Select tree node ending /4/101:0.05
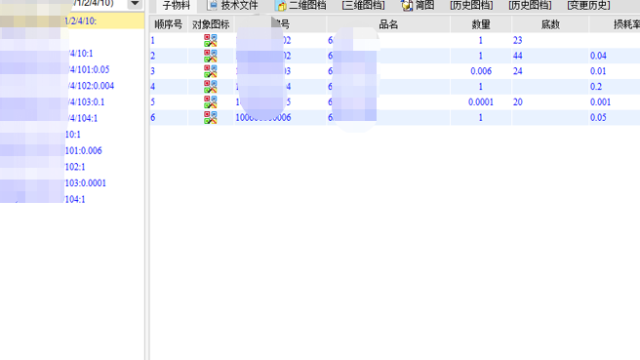Screen dimensions: 640x360 89,69
